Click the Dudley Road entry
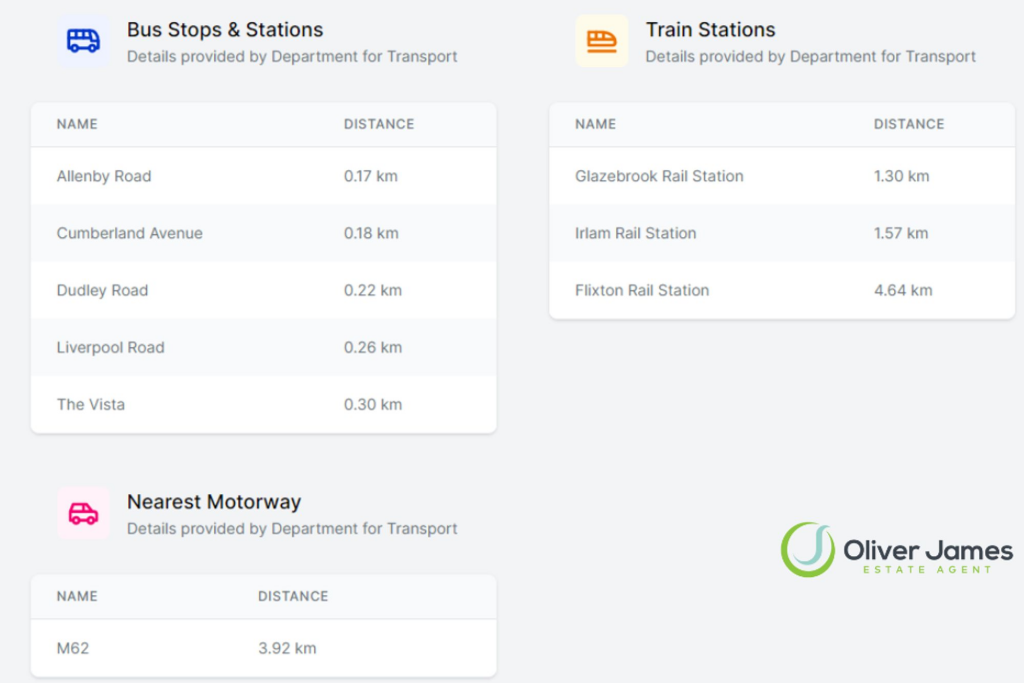 (x=263, y=291)
